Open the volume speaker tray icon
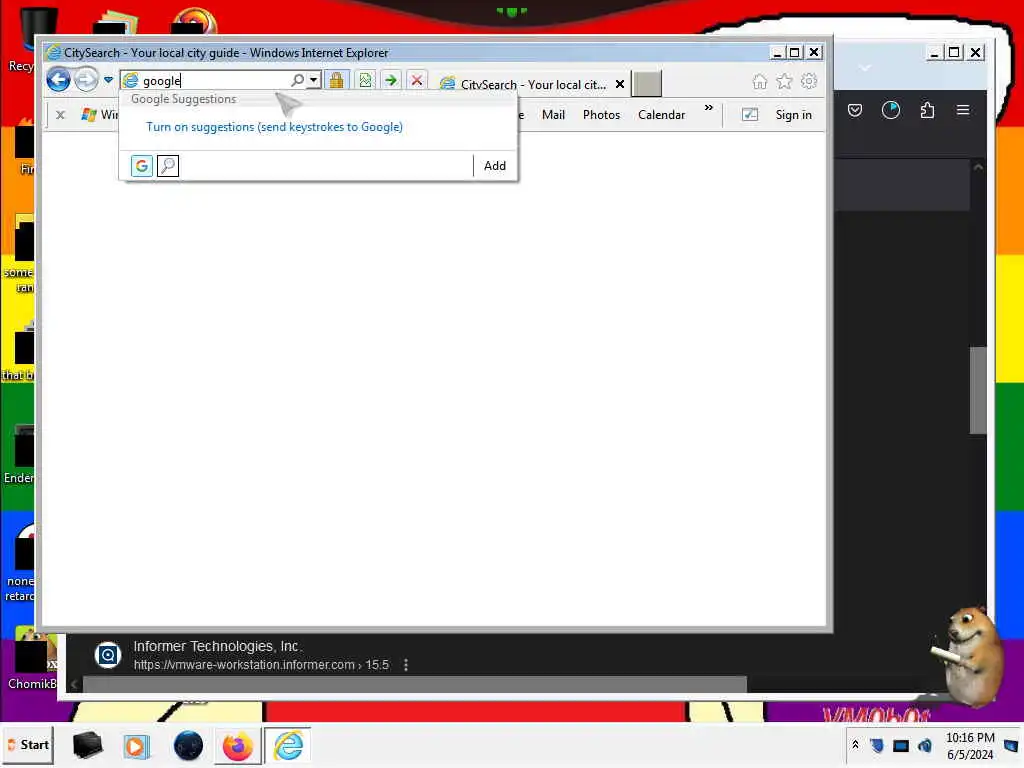Image resolution: width=1024 pixels, height=768 pixels. 925,746
